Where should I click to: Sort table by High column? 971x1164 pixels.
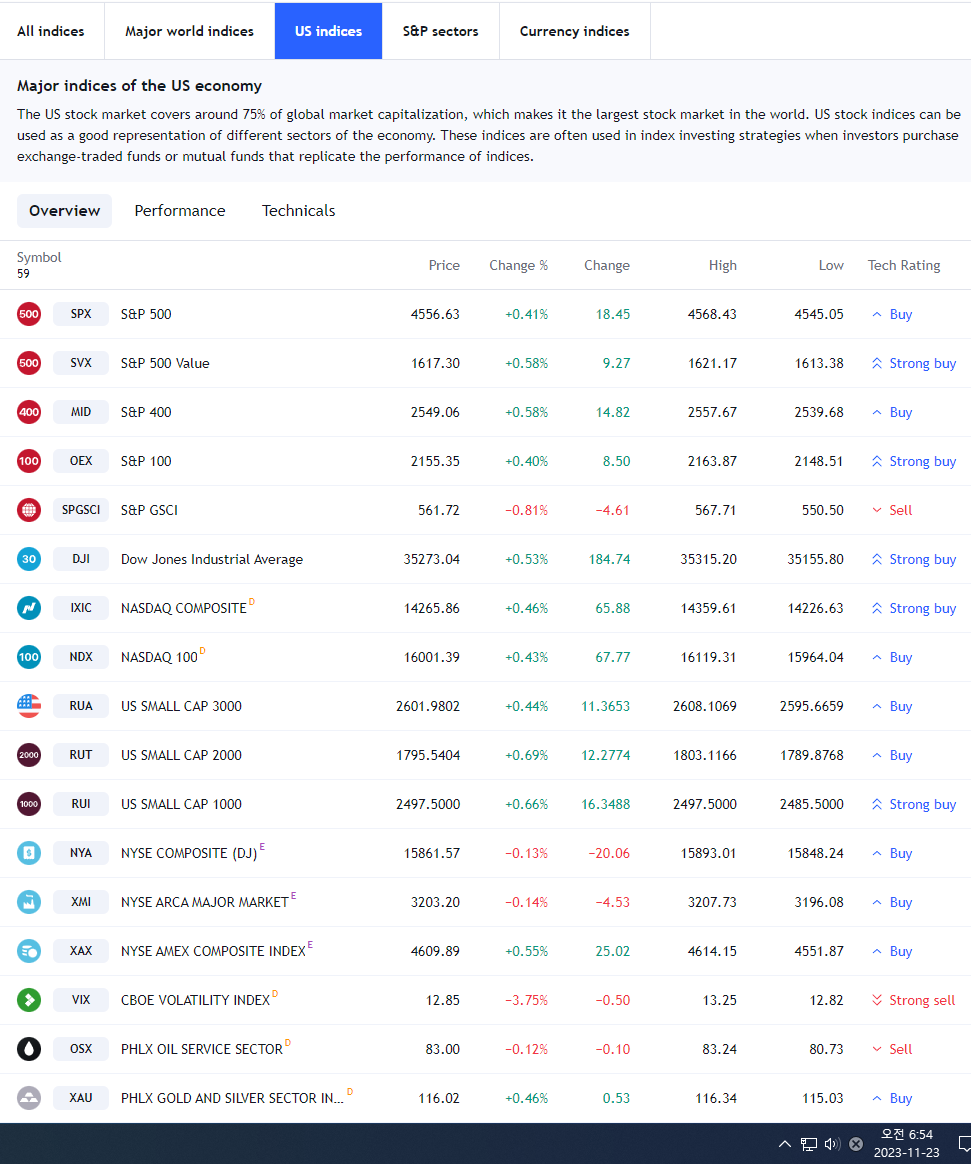point(722,265)
